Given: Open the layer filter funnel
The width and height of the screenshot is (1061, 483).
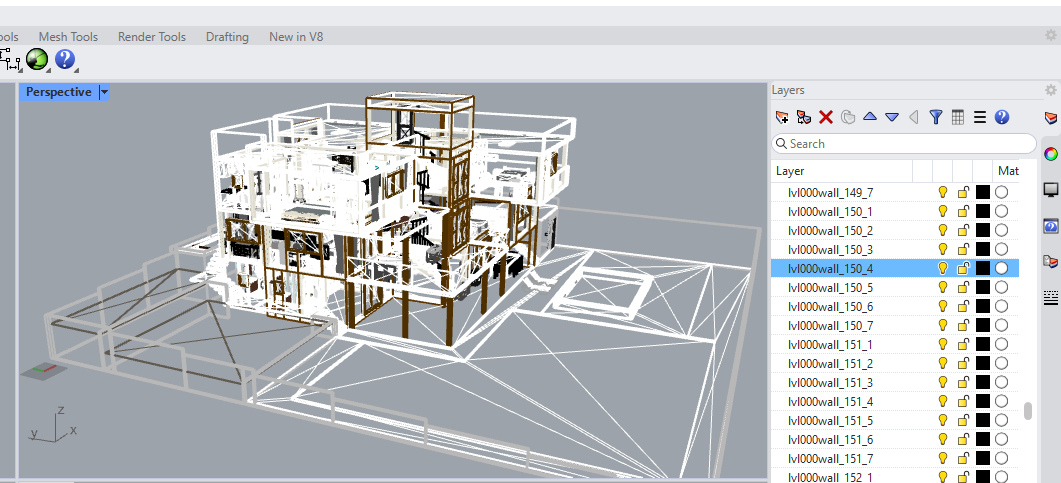Looking at the screenshot, I should (x=936, y=117).
